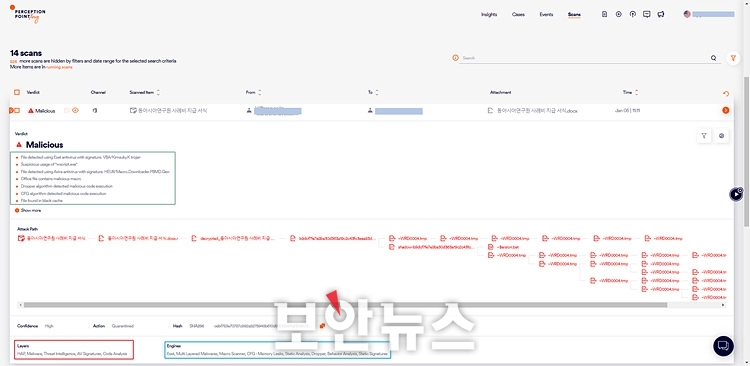Toggle the eye icon beside Malicious verdict
Image resolution: width=750 pixels, height=366 pixels.
click(75, 111)
